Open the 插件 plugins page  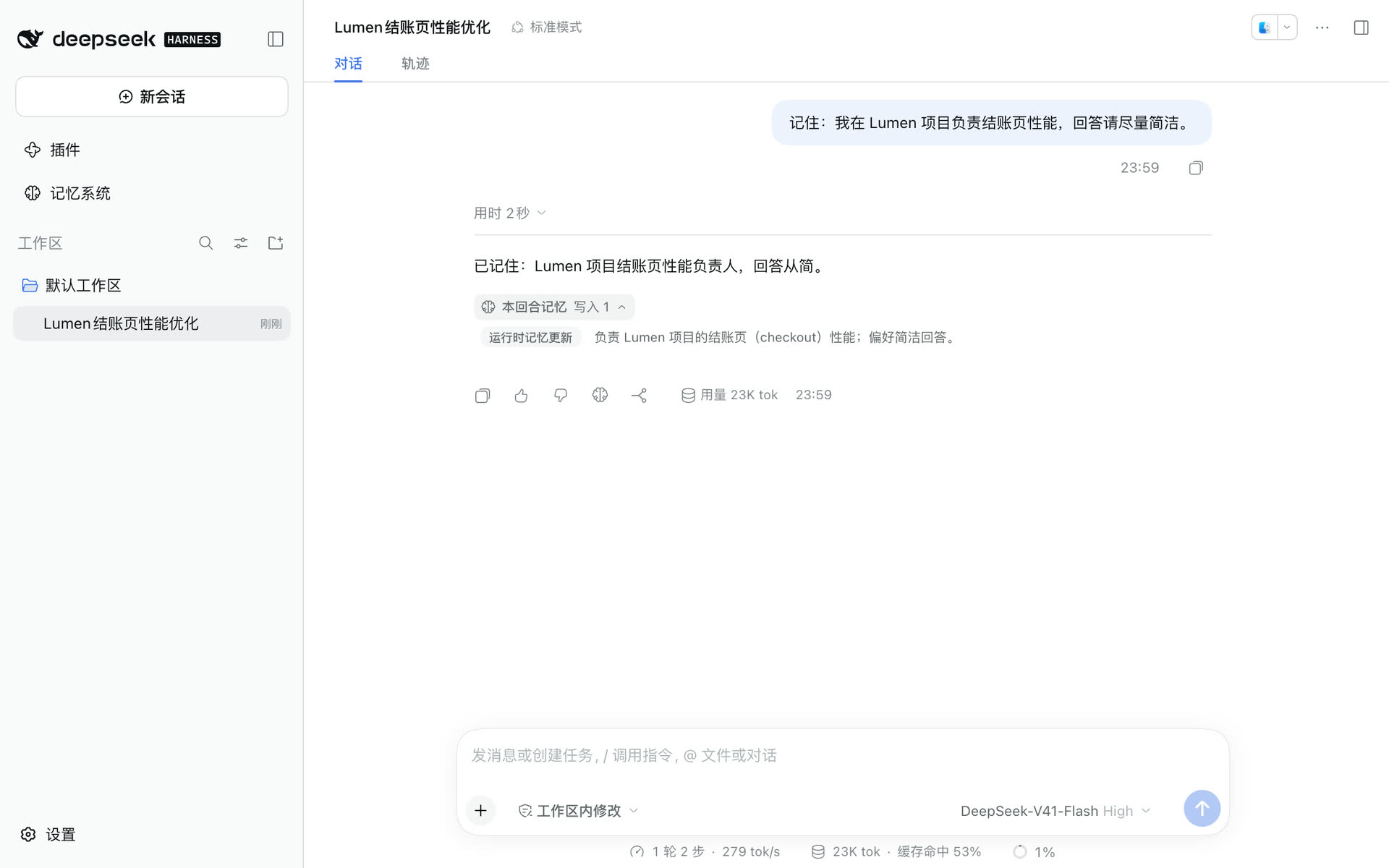52,150
